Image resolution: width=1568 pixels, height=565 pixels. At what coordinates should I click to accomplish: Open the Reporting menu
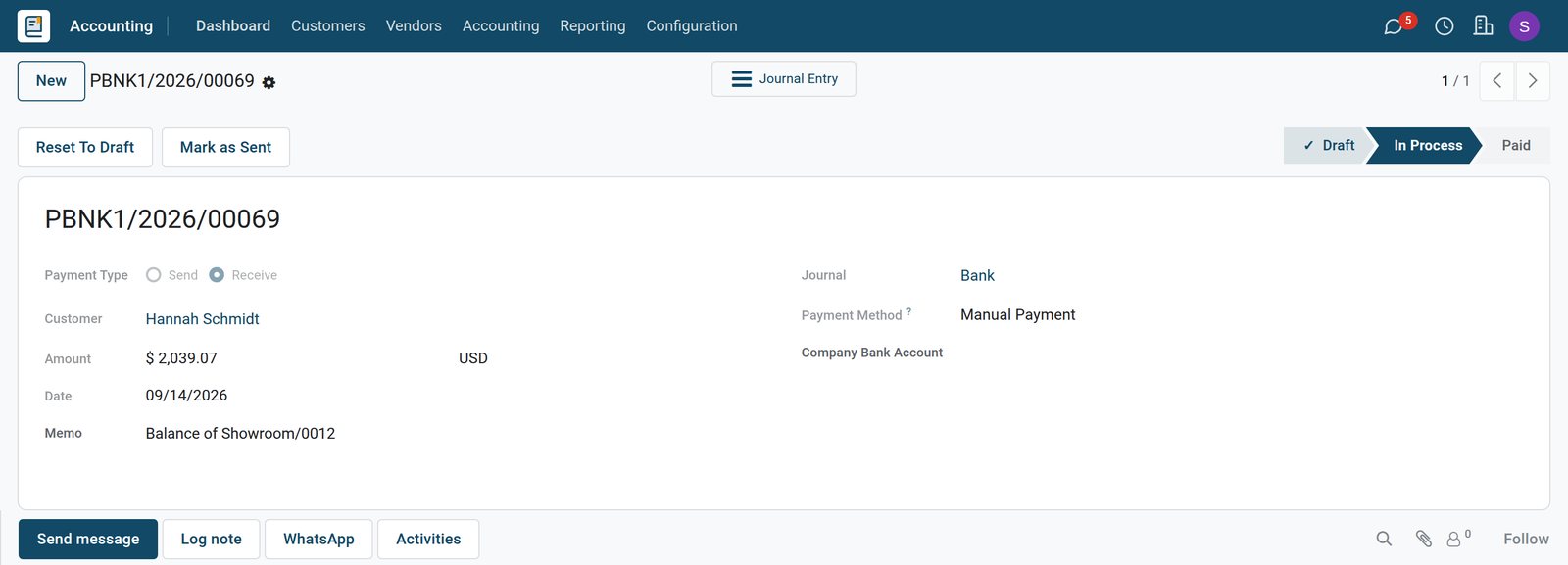(593, 26)
